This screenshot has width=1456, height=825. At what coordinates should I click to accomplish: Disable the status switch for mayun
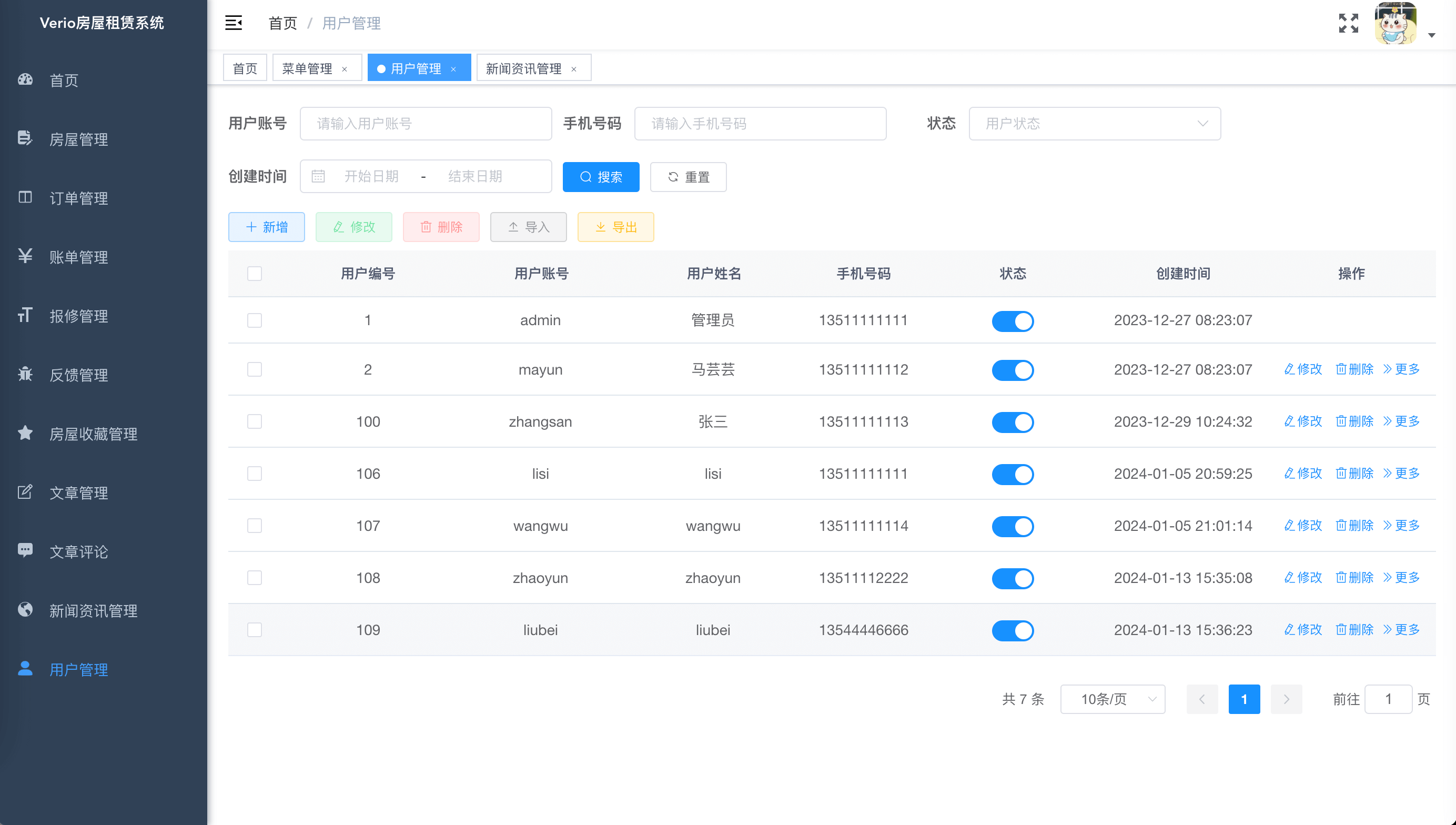tap(1013, 370)
